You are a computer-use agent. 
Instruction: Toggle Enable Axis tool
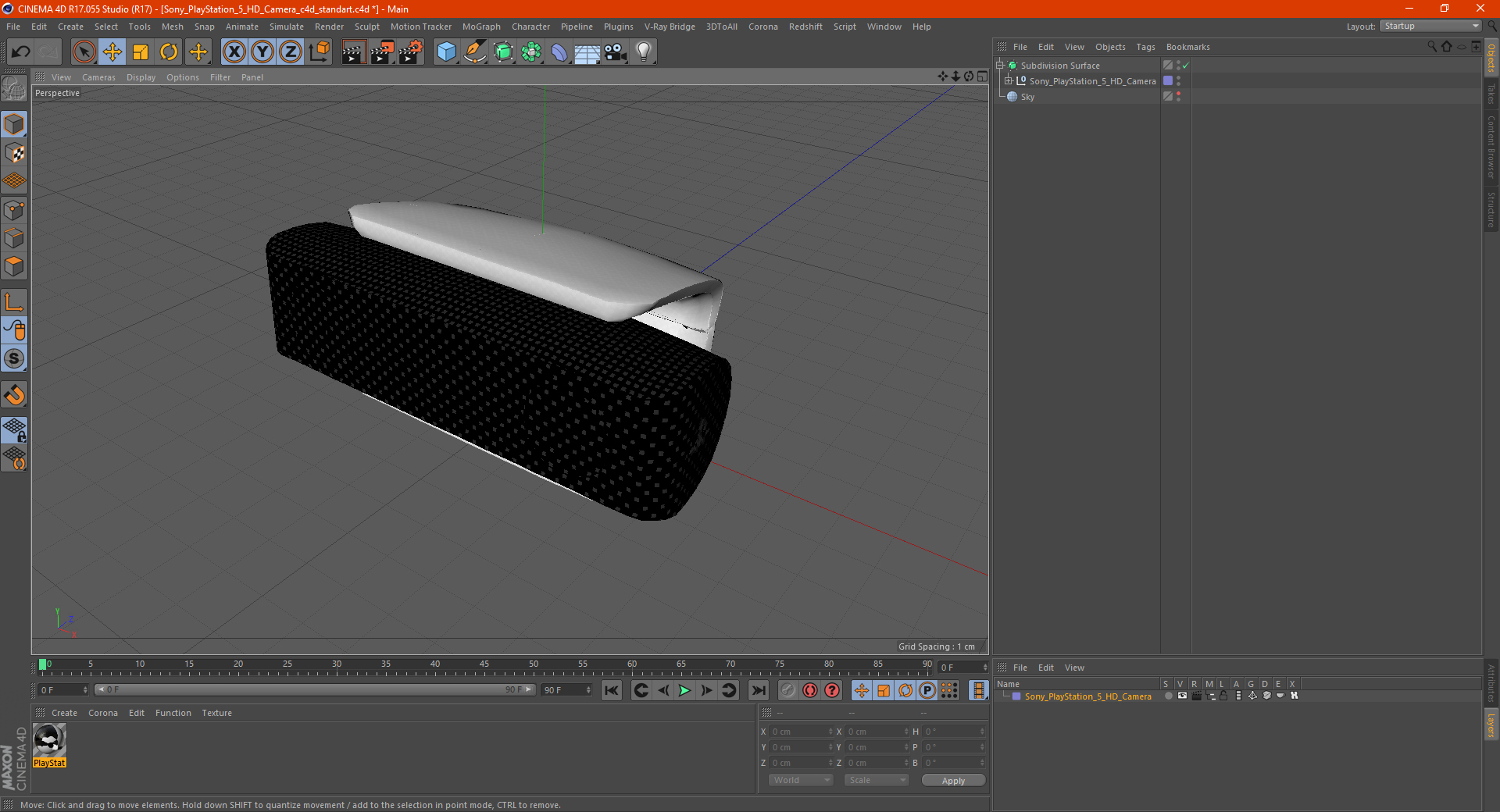pos(14,302)
